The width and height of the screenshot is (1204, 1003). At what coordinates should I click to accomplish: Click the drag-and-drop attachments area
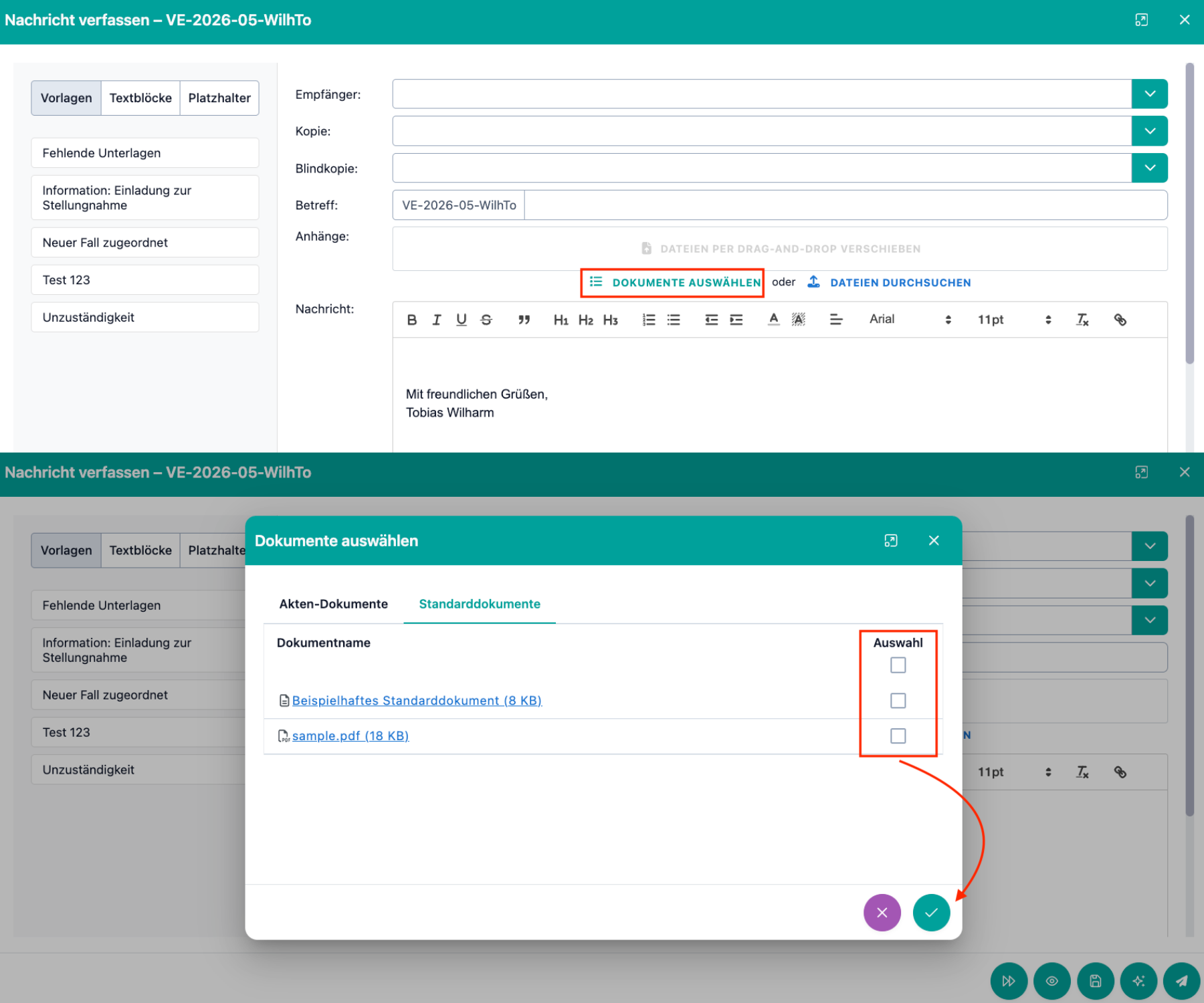(780, 249)
